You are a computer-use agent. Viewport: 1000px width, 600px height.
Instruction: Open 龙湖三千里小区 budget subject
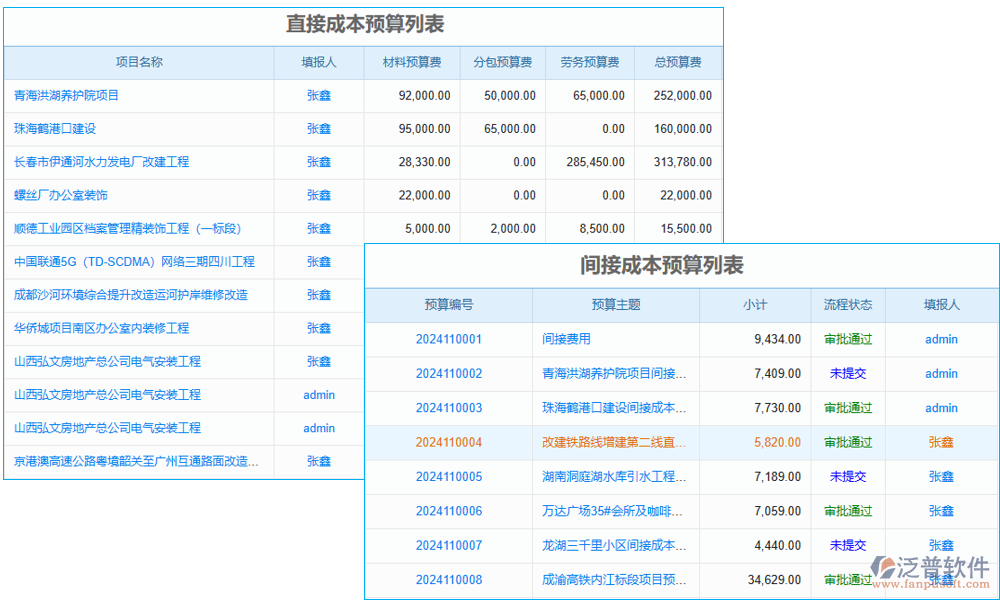point(614,545)
